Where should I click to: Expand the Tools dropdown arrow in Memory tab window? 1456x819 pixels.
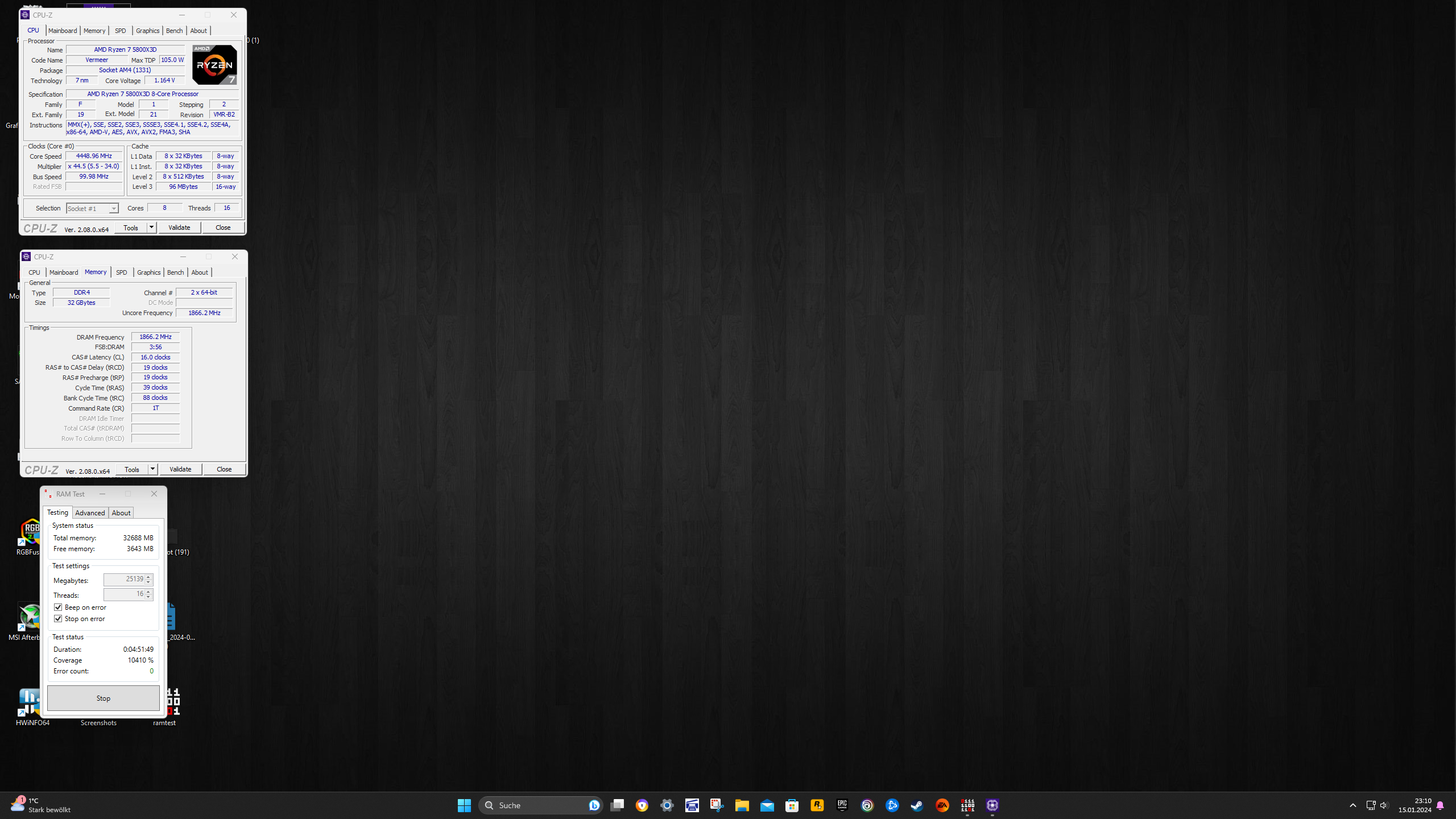click(152, 469)
